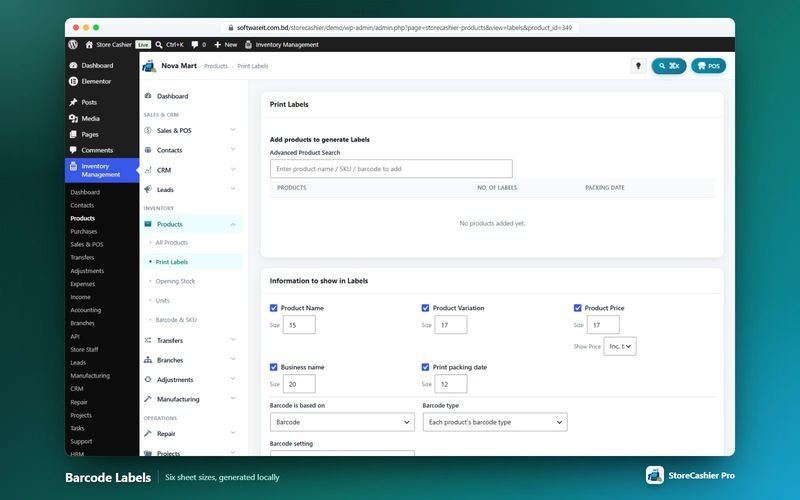Open the Barcode is based on dropdown
Viewport: 800px width, 500px height.
tap(342, 422)
